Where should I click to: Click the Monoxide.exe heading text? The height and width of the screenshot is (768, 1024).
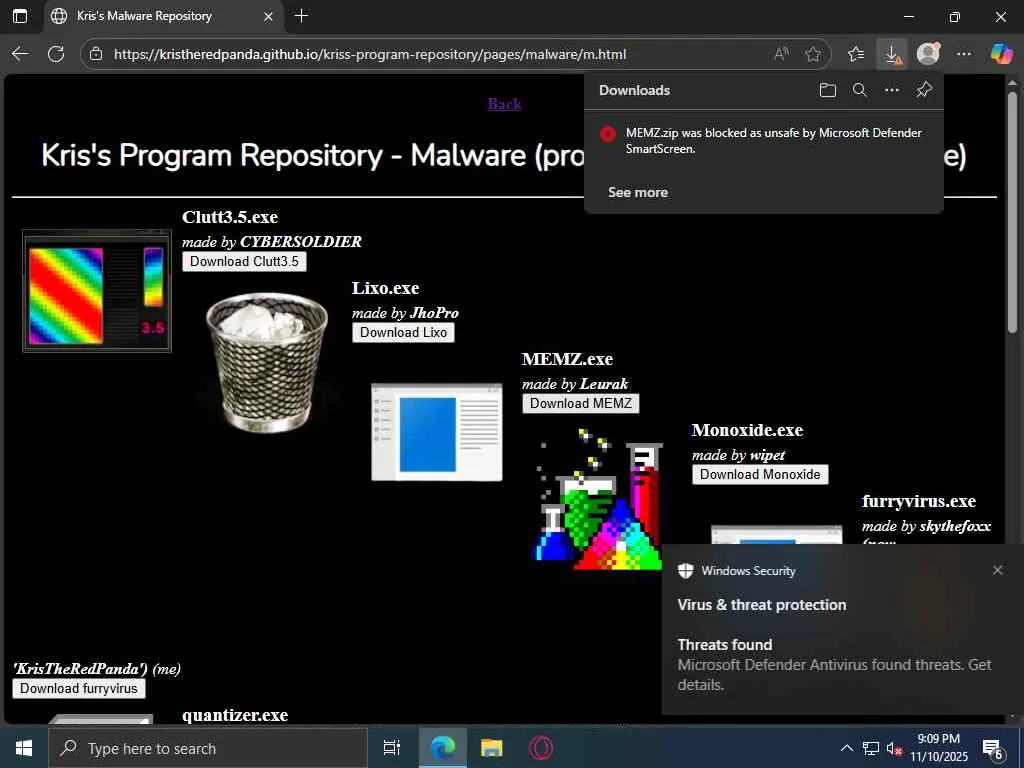tap(747, 430)
